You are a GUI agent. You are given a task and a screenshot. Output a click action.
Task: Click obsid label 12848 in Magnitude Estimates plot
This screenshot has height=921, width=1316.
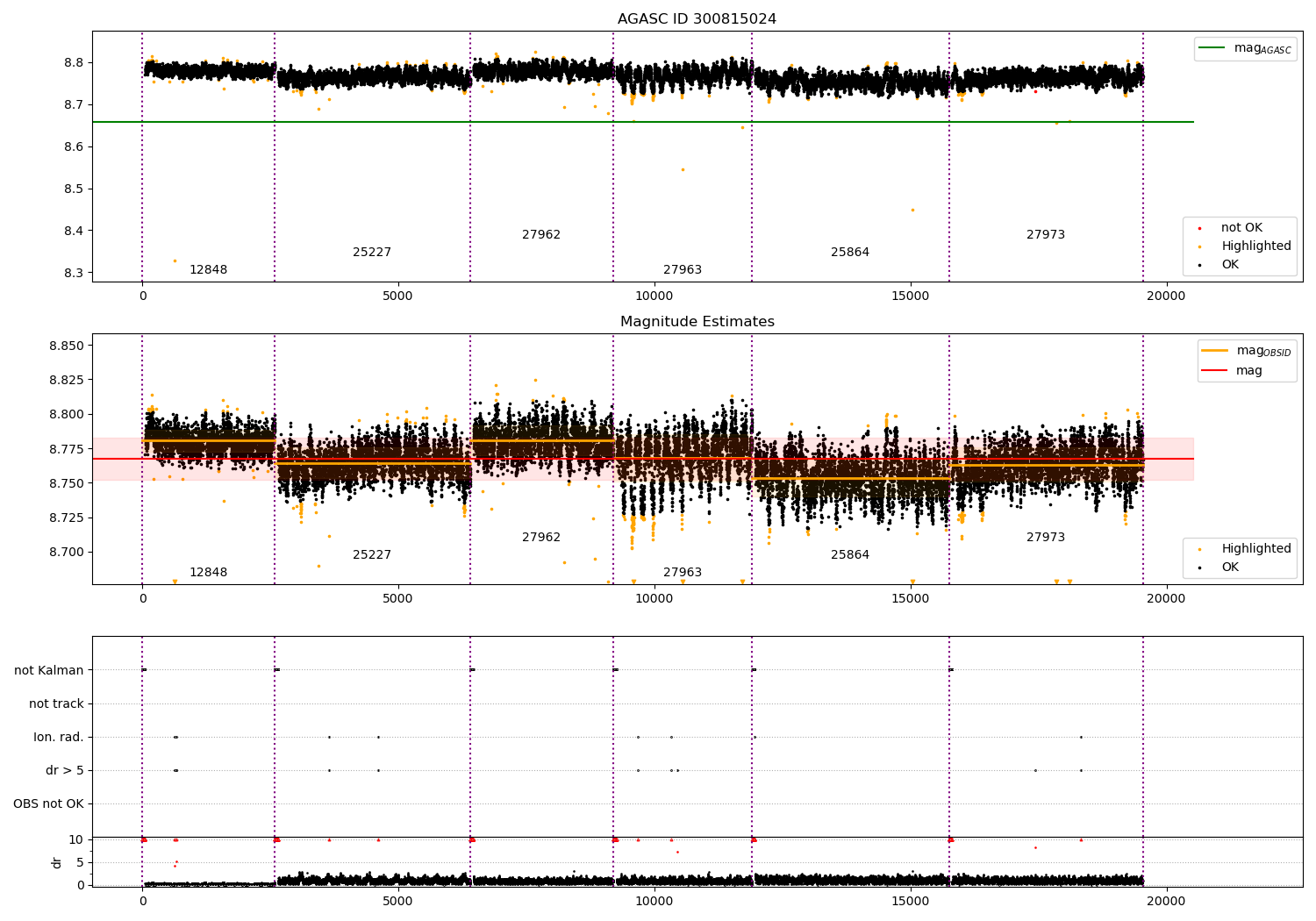coord(208,572)
